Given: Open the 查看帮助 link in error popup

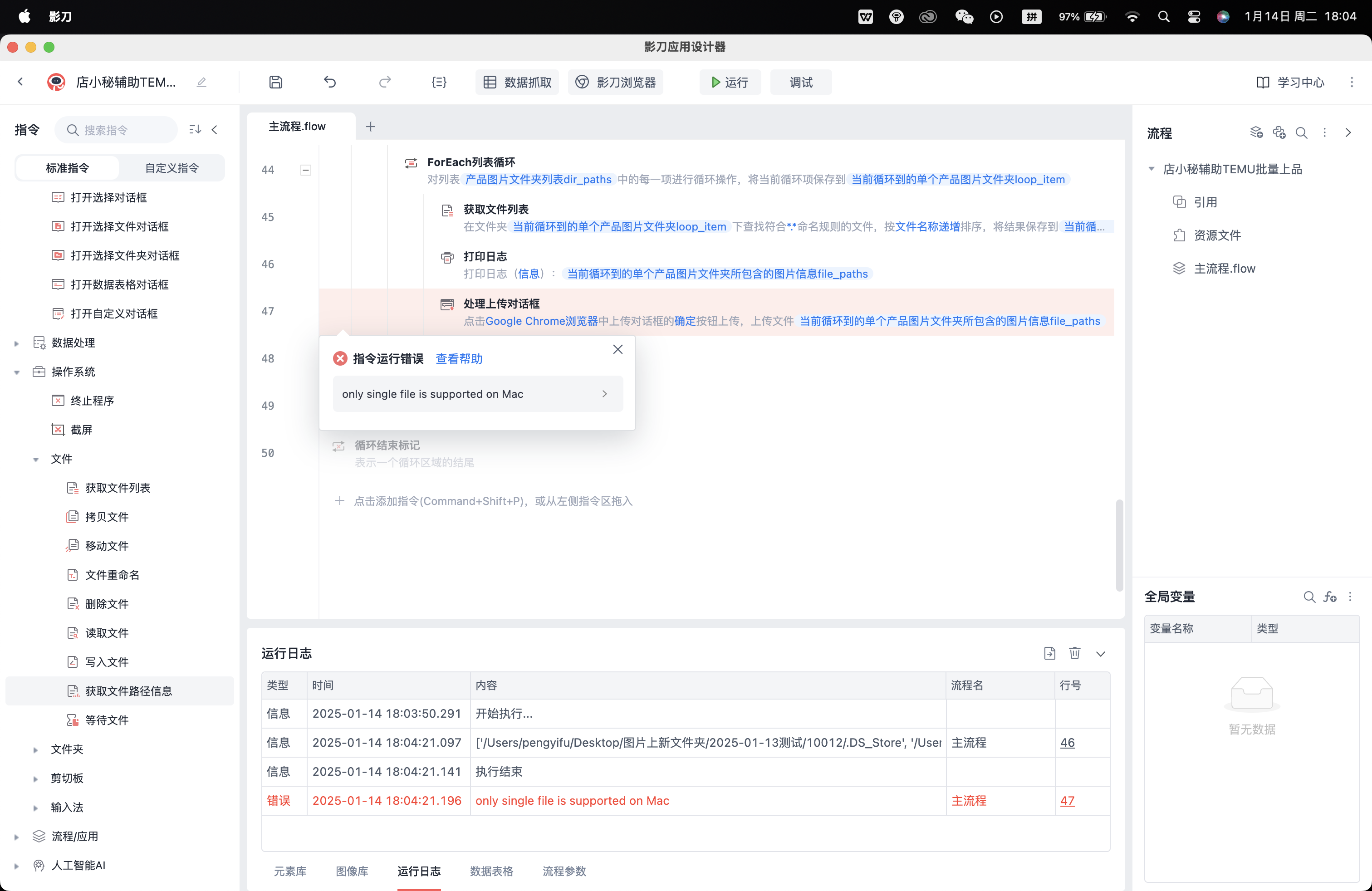Looking at the screenshot, I should [458, 358].
